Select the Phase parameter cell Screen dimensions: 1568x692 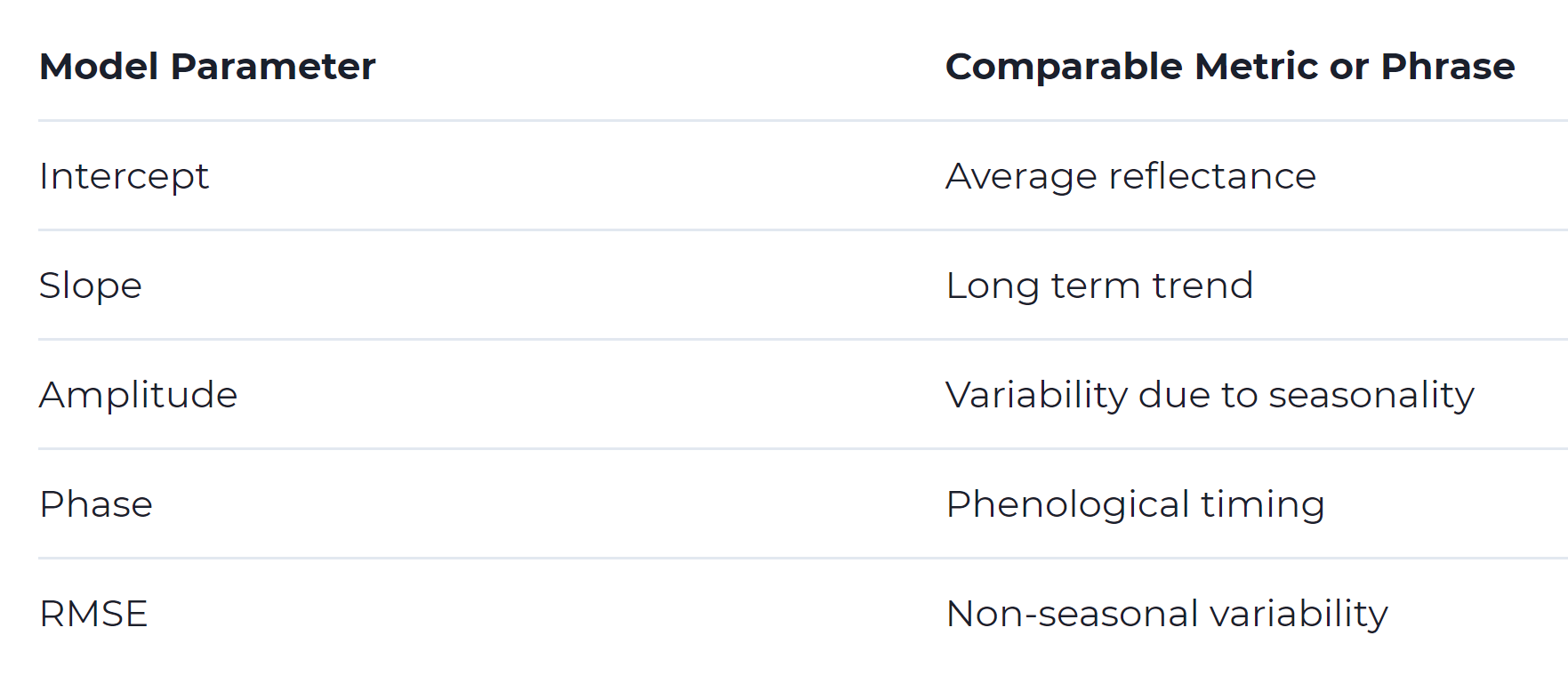96,504
